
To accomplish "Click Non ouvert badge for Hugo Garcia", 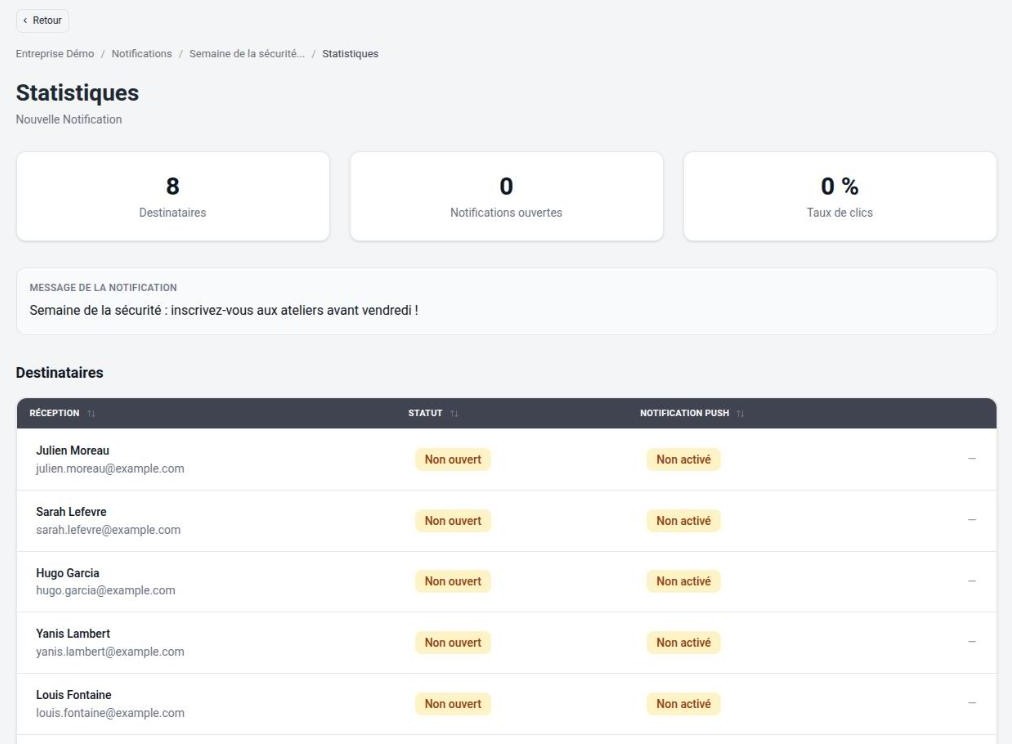I will click(453, 581).
